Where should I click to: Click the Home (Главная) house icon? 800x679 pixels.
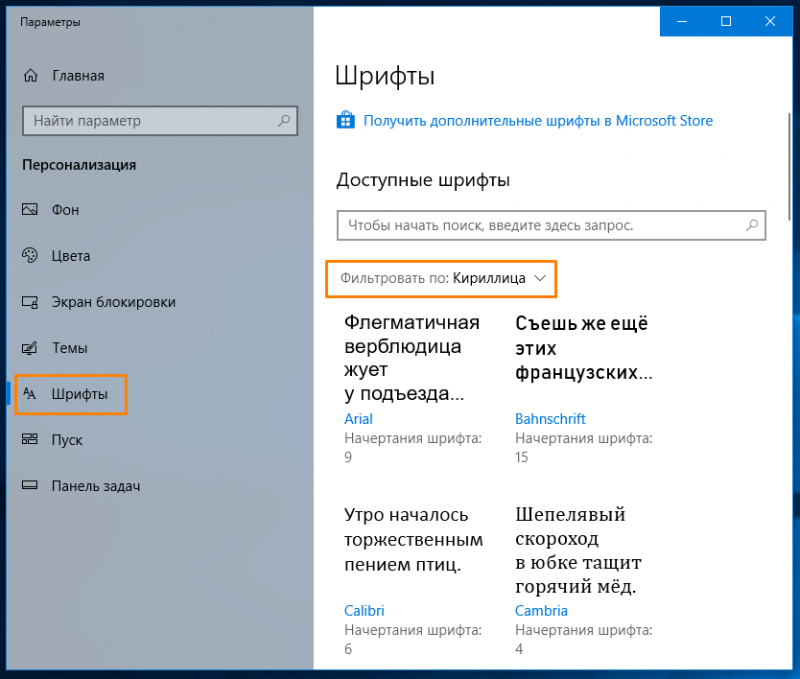[31, 76]
